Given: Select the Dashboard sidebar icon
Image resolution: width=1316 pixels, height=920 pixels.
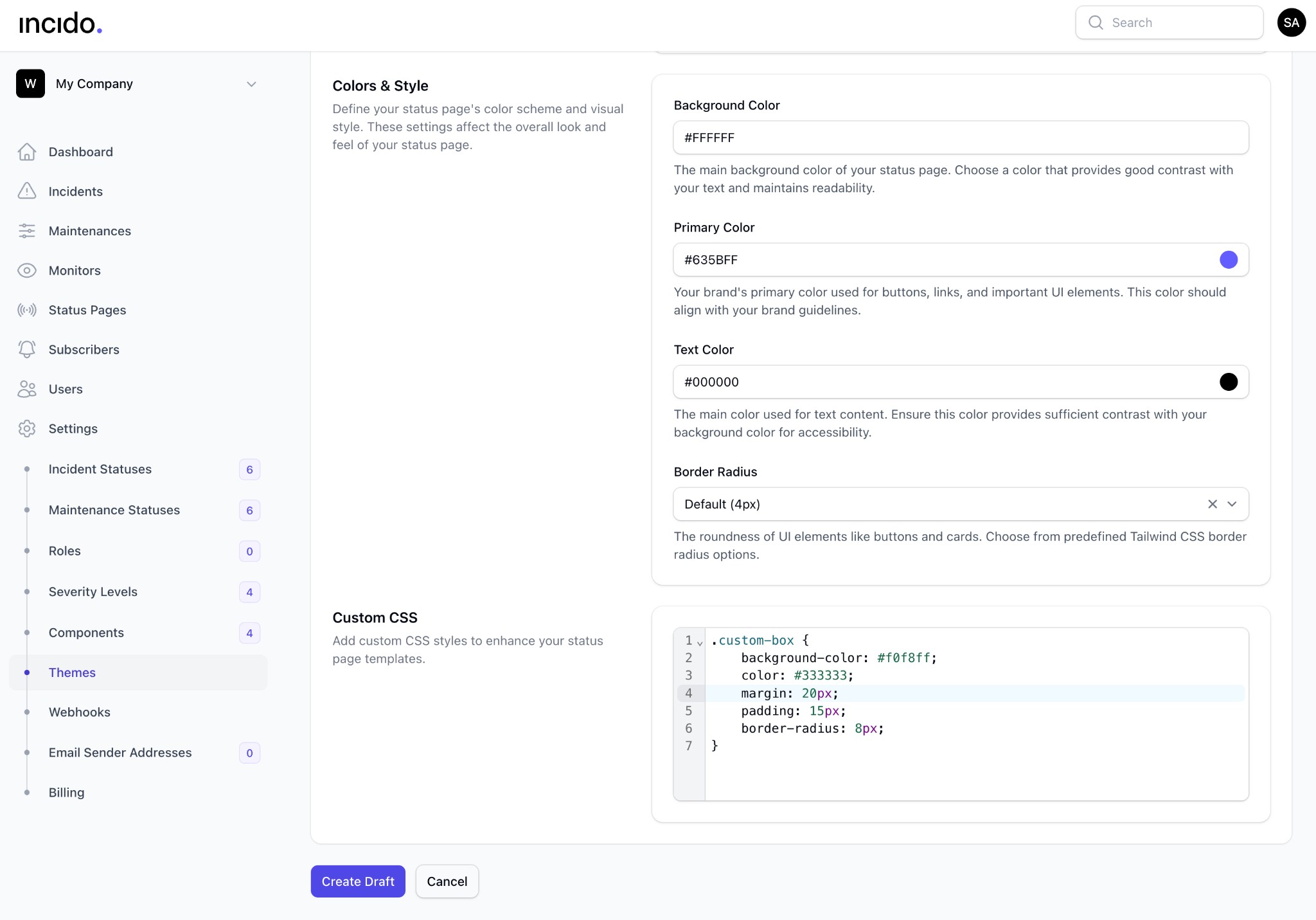Looking at the screenshot, I should pos(27,152).
